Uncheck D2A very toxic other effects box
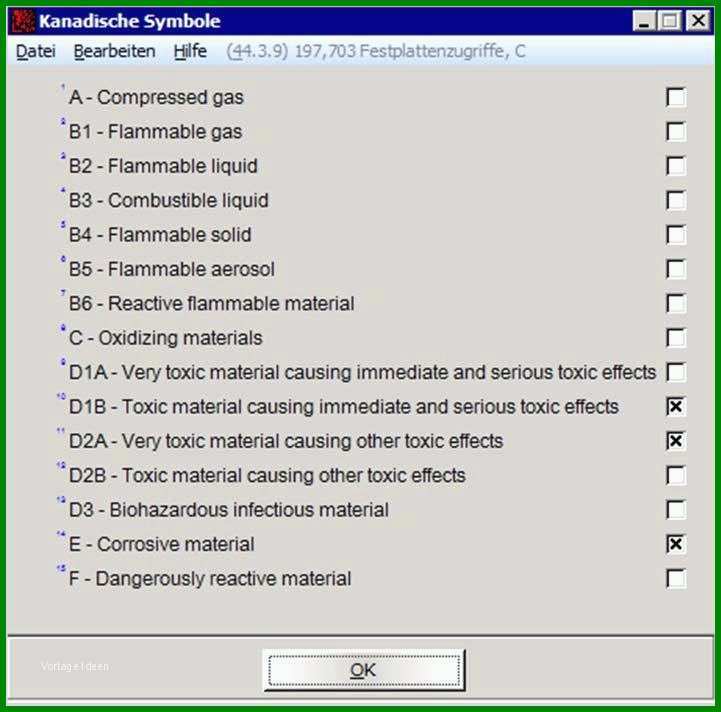Image resolution: width=721 pixels, height=712 pixels. click(x=676, y=441)
